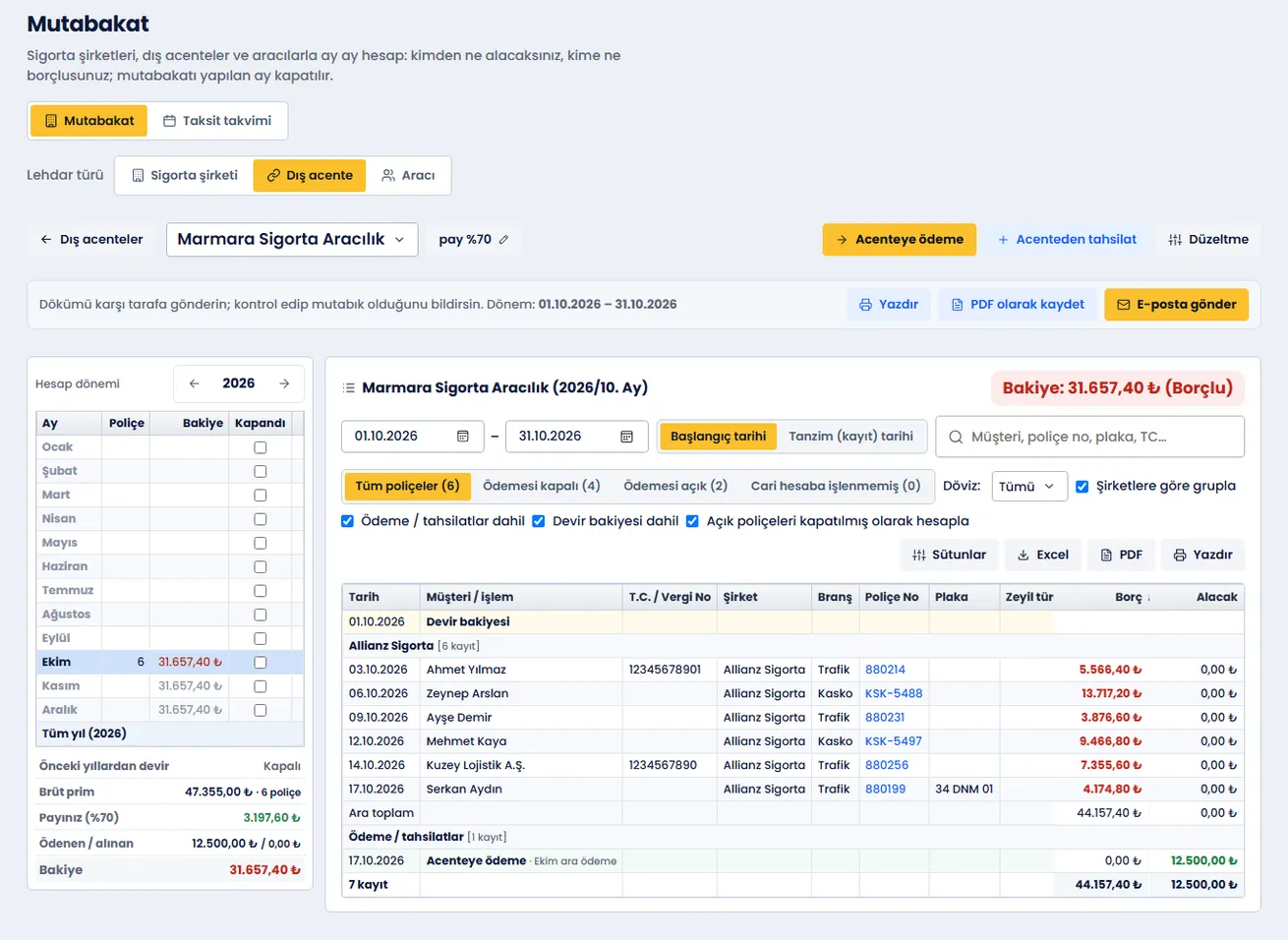The image size is (1288, 940).
Task: Open Marmara Sigorta Aracılık agency dropdown
Action: pos(292,240)
